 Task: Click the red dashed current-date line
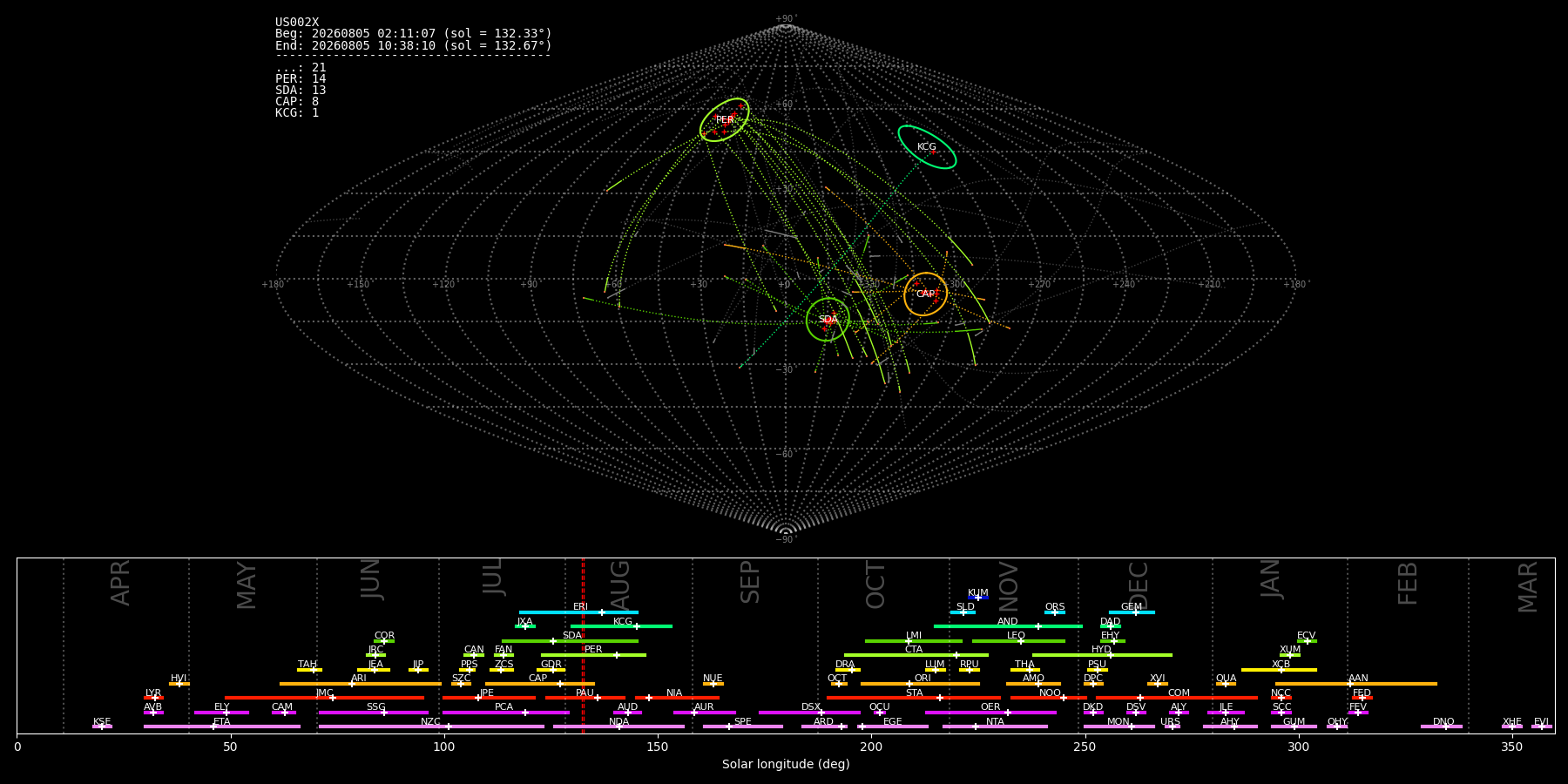pos(583,645)
